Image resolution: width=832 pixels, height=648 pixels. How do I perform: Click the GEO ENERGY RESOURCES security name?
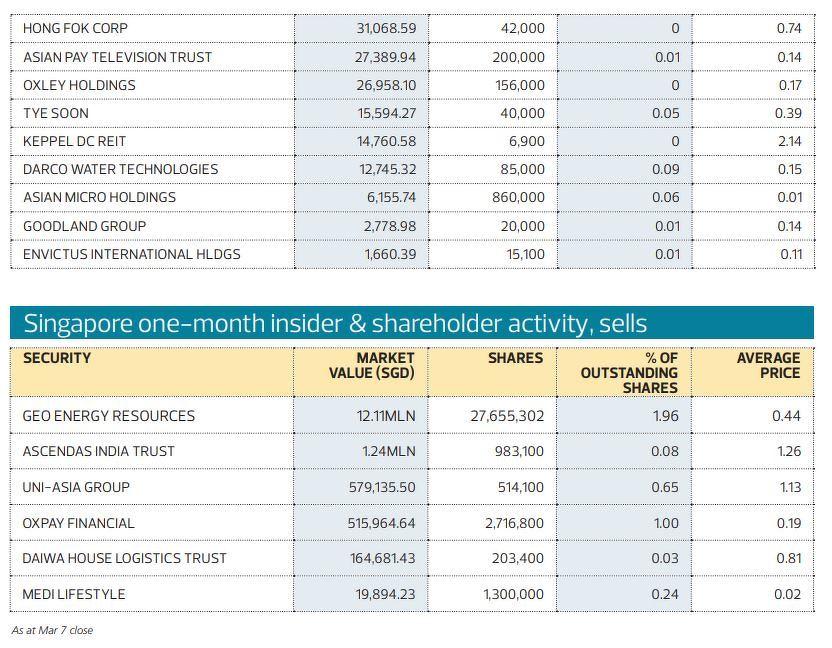tap(108, 416)
